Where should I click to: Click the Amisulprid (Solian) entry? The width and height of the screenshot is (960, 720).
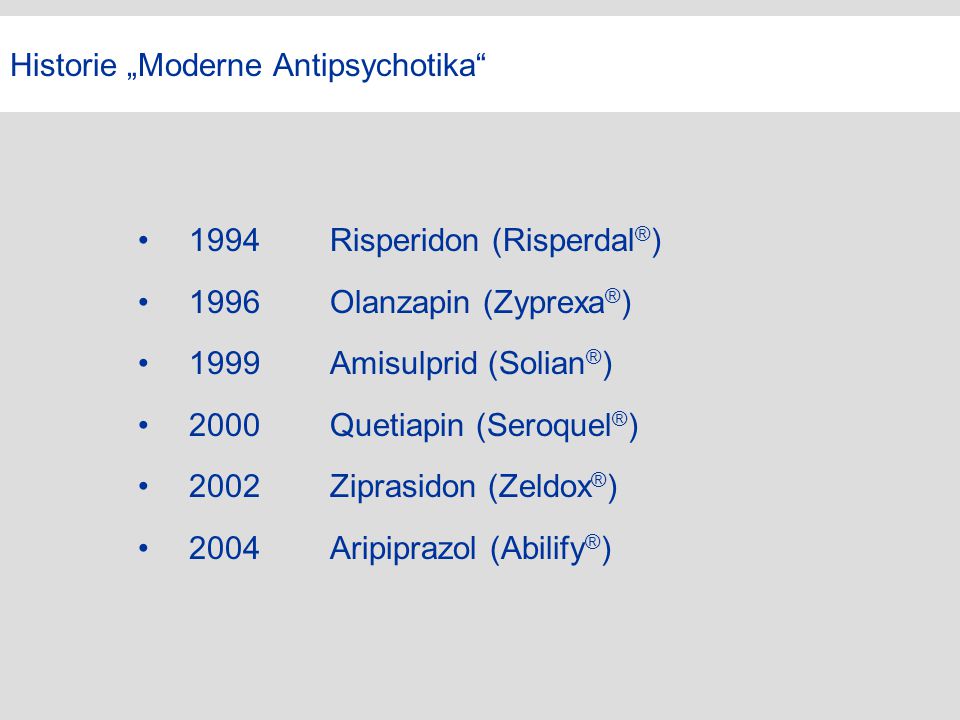[x=471, y=364]
